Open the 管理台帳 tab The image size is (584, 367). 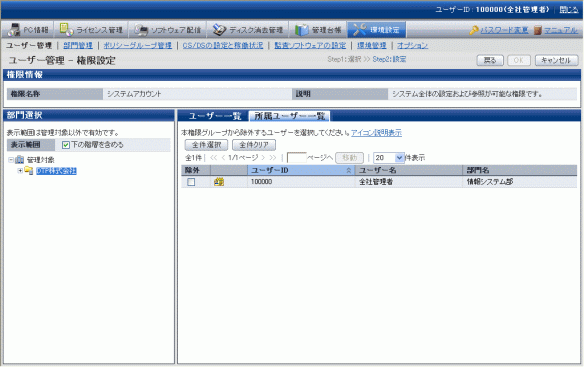(318, 30)
